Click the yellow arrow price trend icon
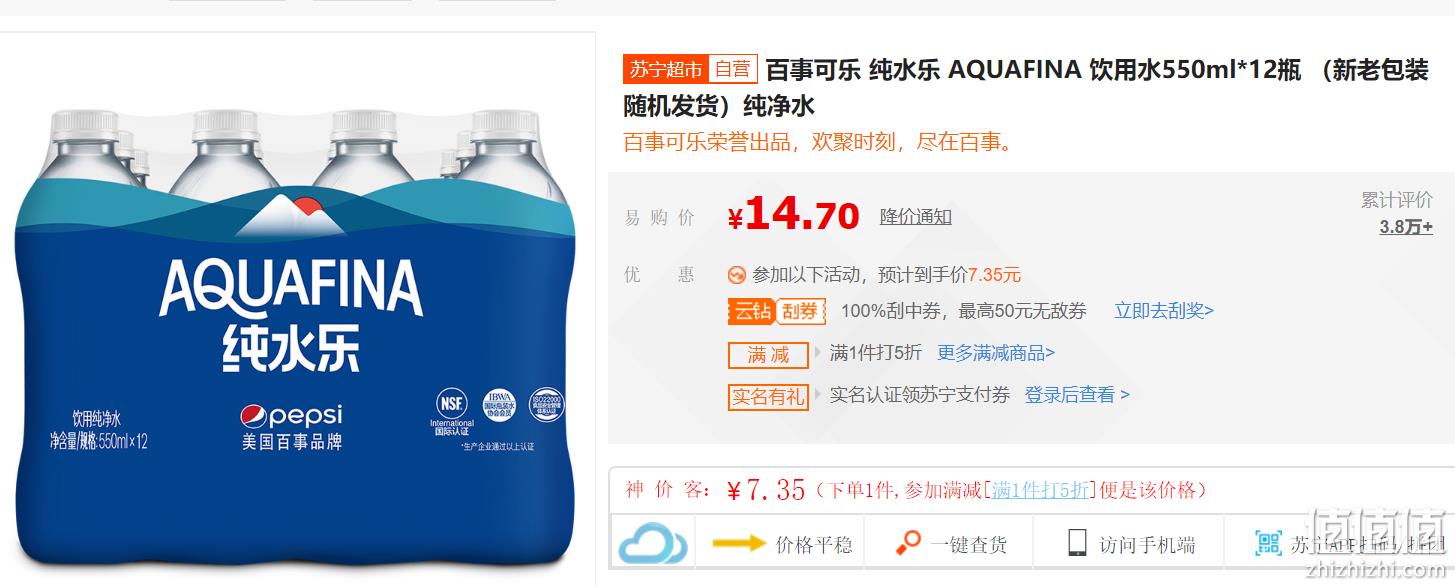The height and width of the screenshot is (587, 1455). tap(739, 544)
